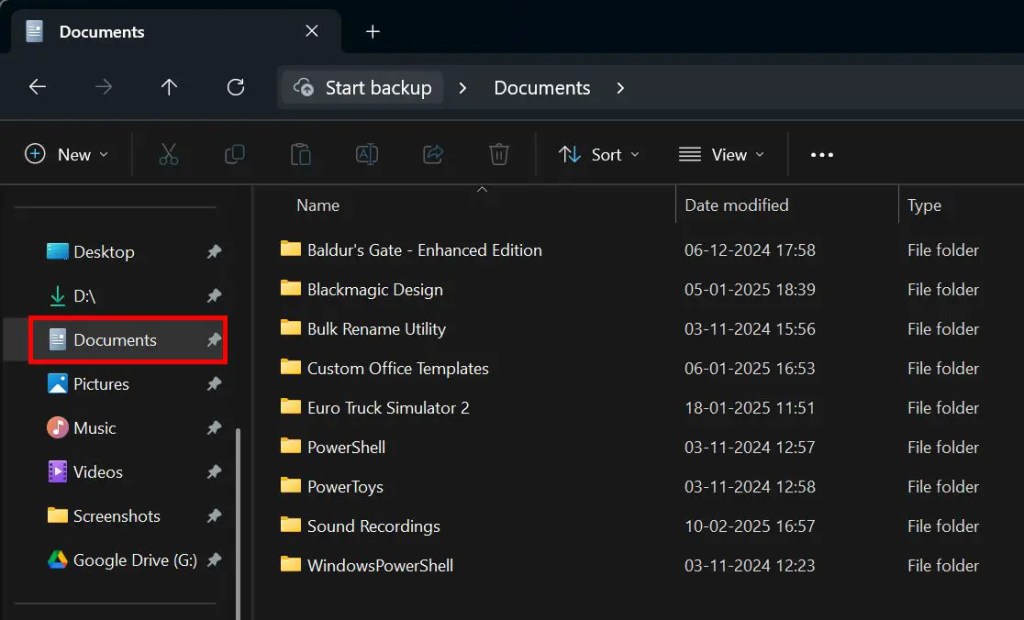
Task: Open the See more ellipsis menu
Action: click(822, 155)
